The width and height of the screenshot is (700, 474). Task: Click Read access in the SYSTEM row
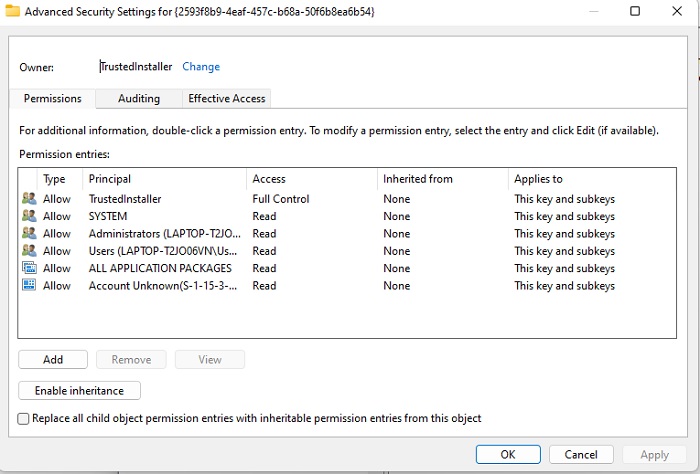tap(264, 216)
